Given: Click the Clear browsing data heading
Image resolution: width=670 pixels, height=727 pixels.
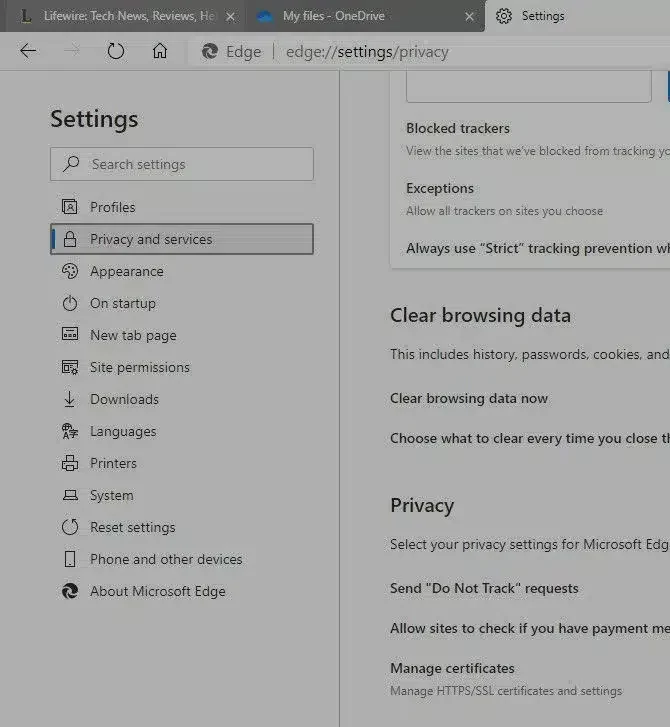Looking at the screenshot, I should [x=480, y=315].
